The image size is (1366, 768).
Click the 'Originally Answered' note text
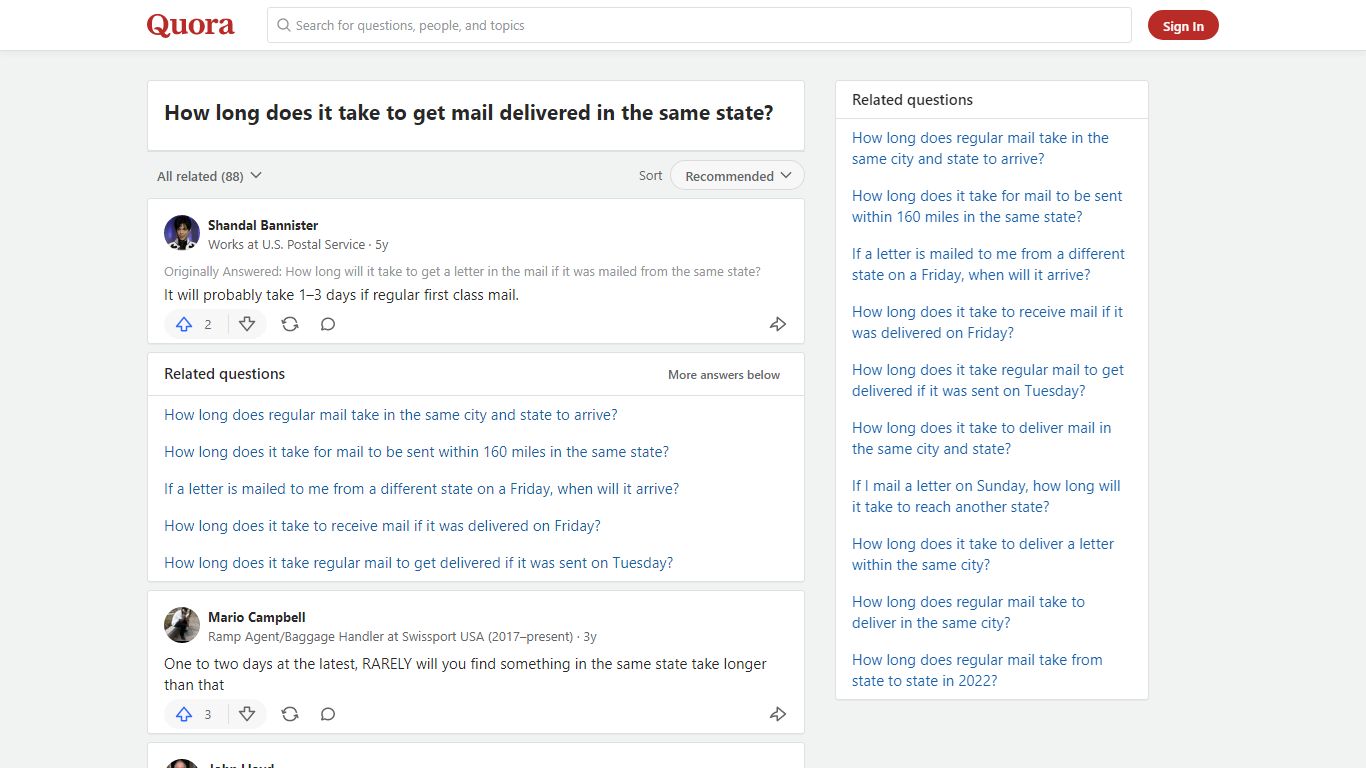462,272
